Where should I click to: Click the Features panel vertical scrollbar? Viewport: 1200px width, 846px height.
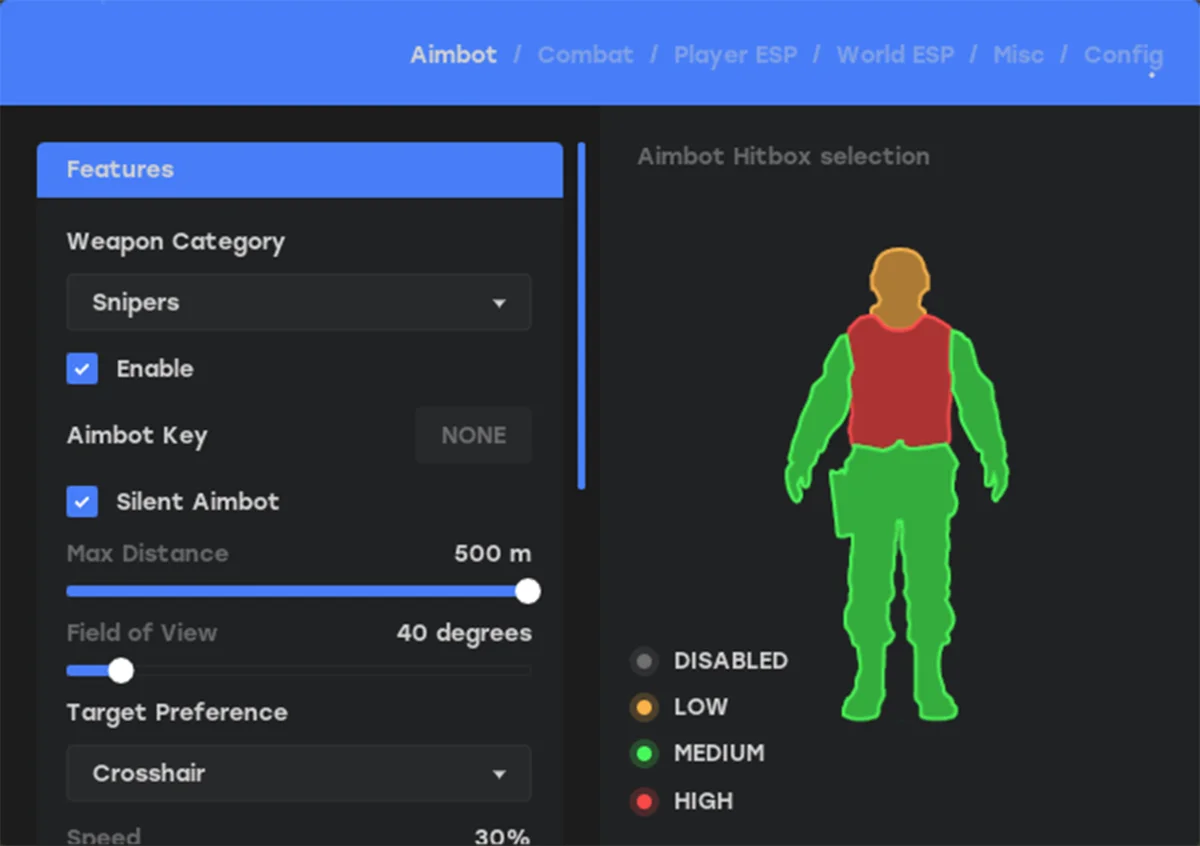[x=582, y=316]
